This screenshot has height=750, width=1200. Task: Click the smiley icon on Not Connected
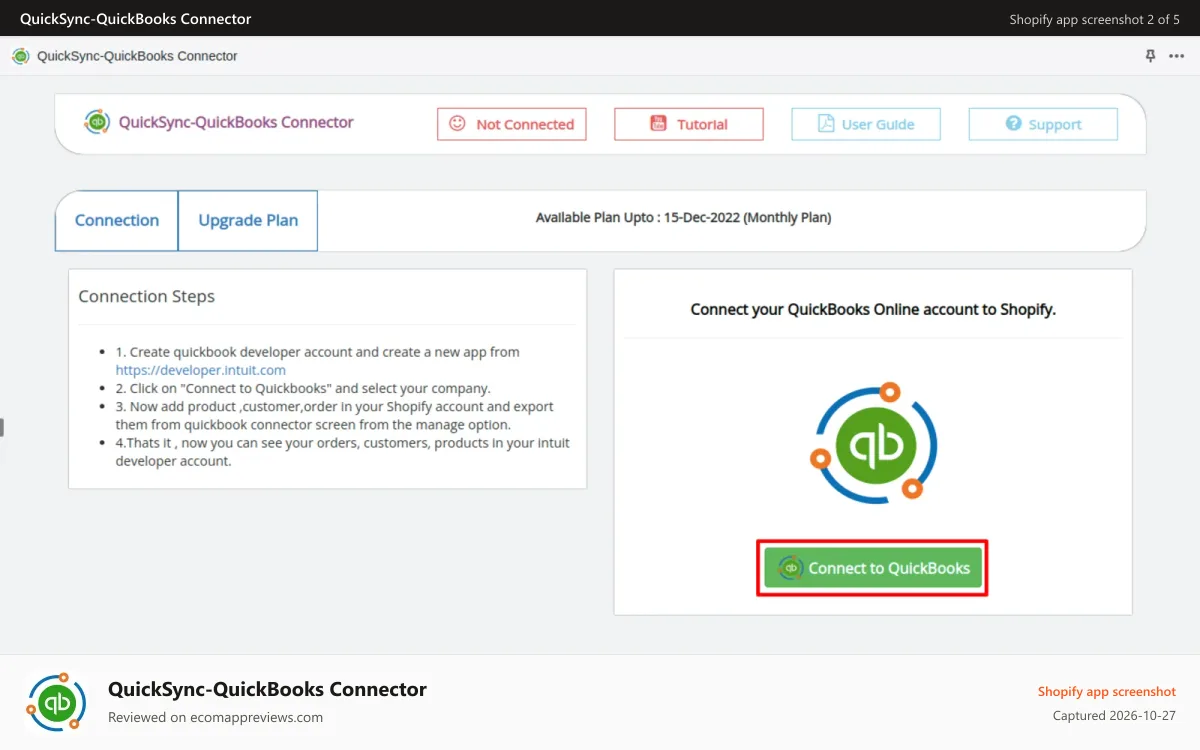pyautogui.click(x=458, y=123)
